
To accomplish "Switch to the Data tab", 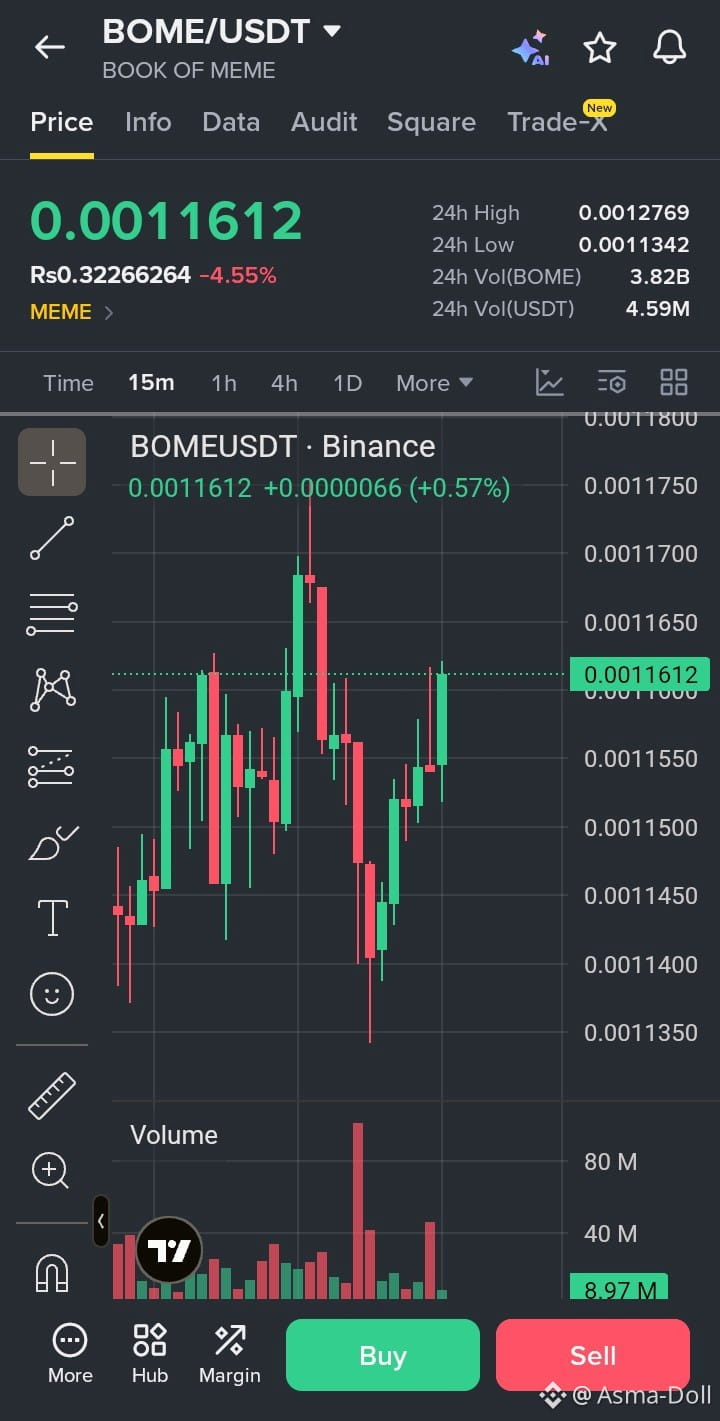I will click(x=231, y=122).
